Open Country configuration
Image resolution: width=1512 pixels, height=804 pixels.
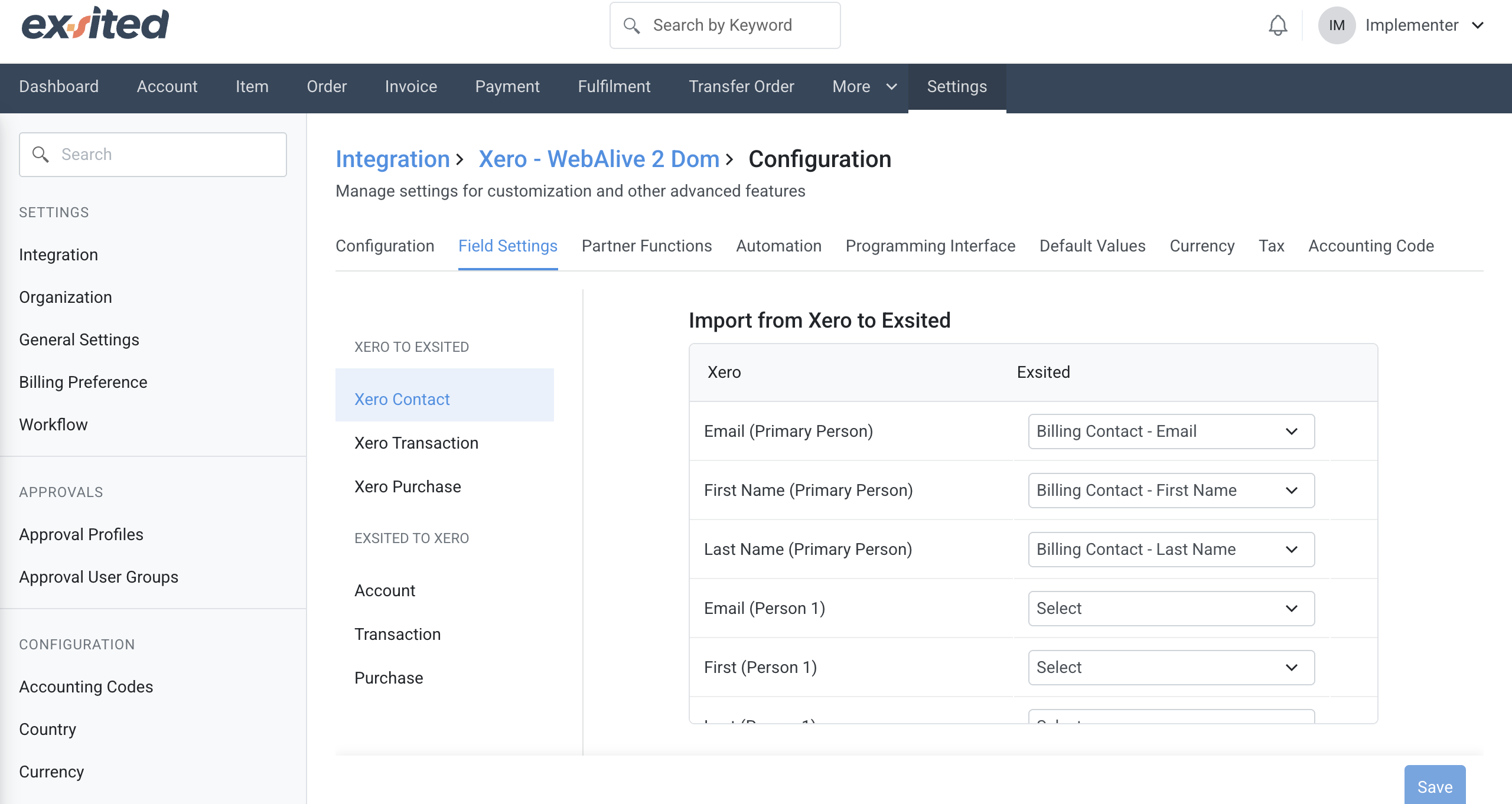pyautogui.click(x=48, y=730)
